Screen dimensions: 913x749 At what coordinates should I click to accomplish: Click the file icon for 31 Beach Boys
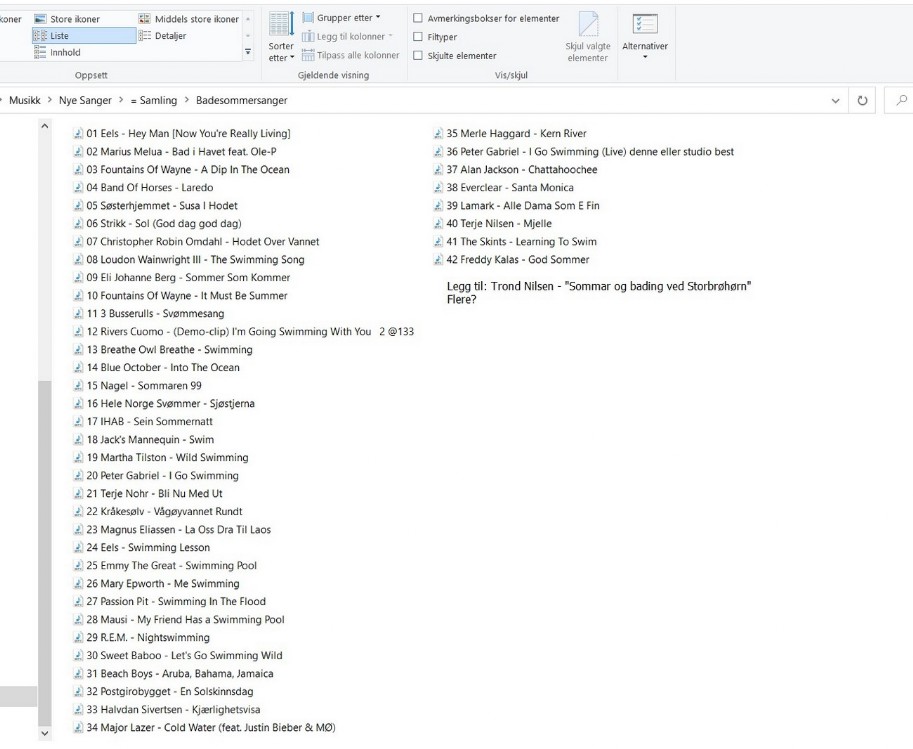click(78, 674)
